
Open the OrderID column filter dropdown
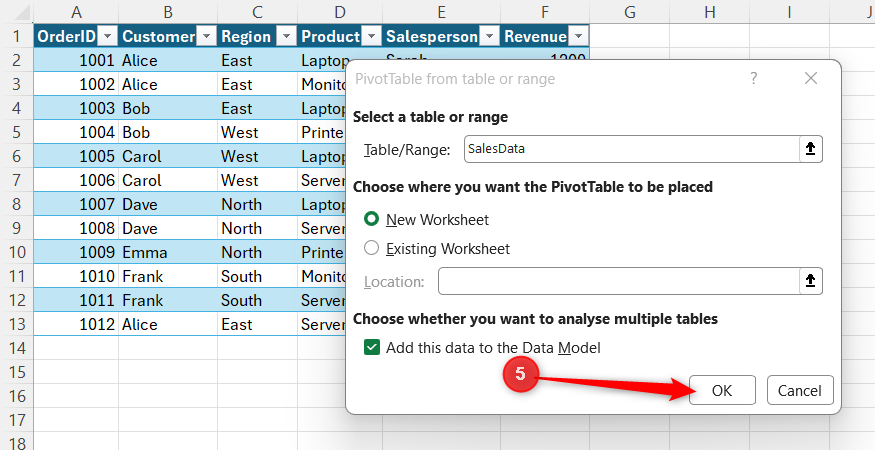click(x=108, y=37)
